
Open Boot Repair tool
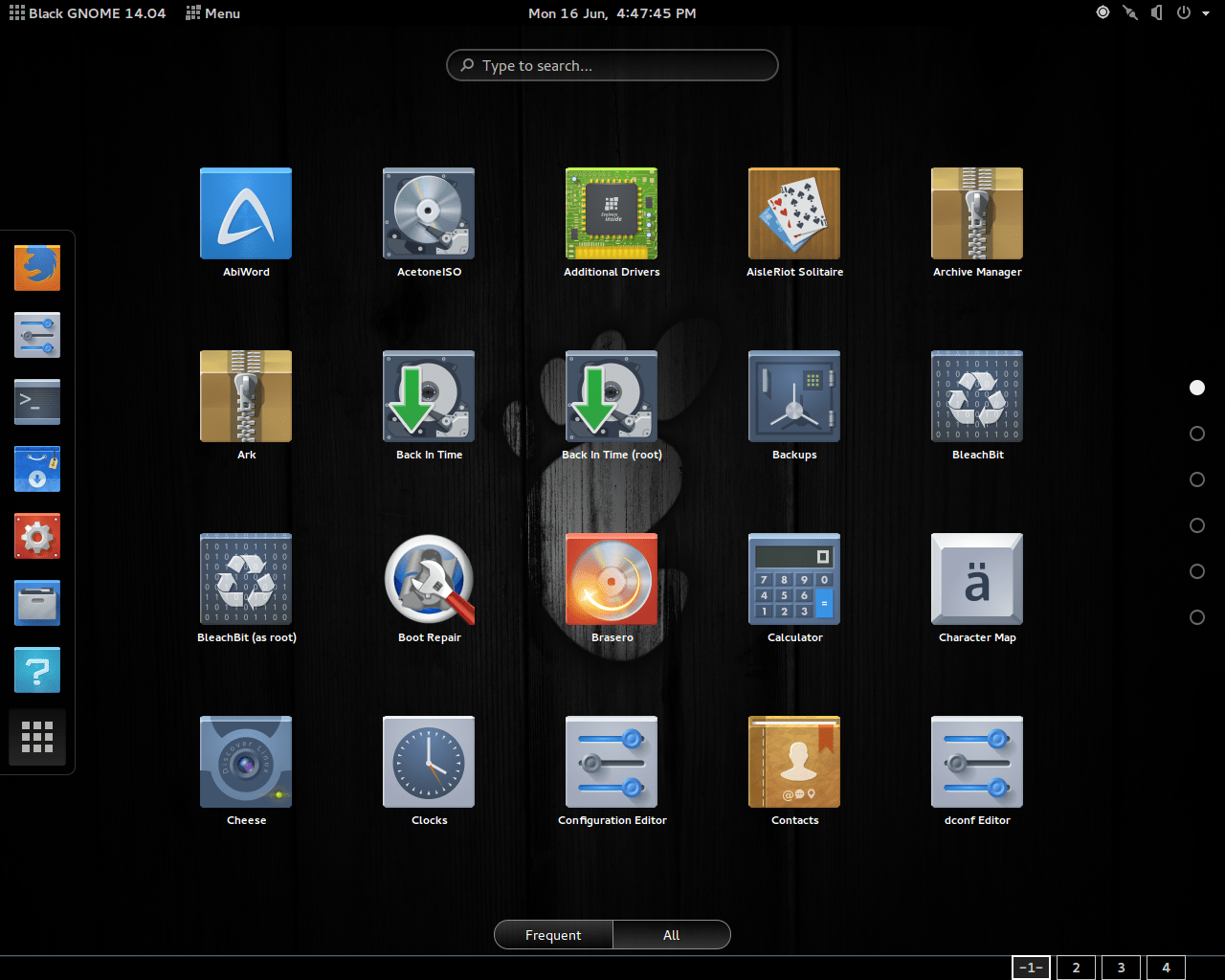pos(429,580)
